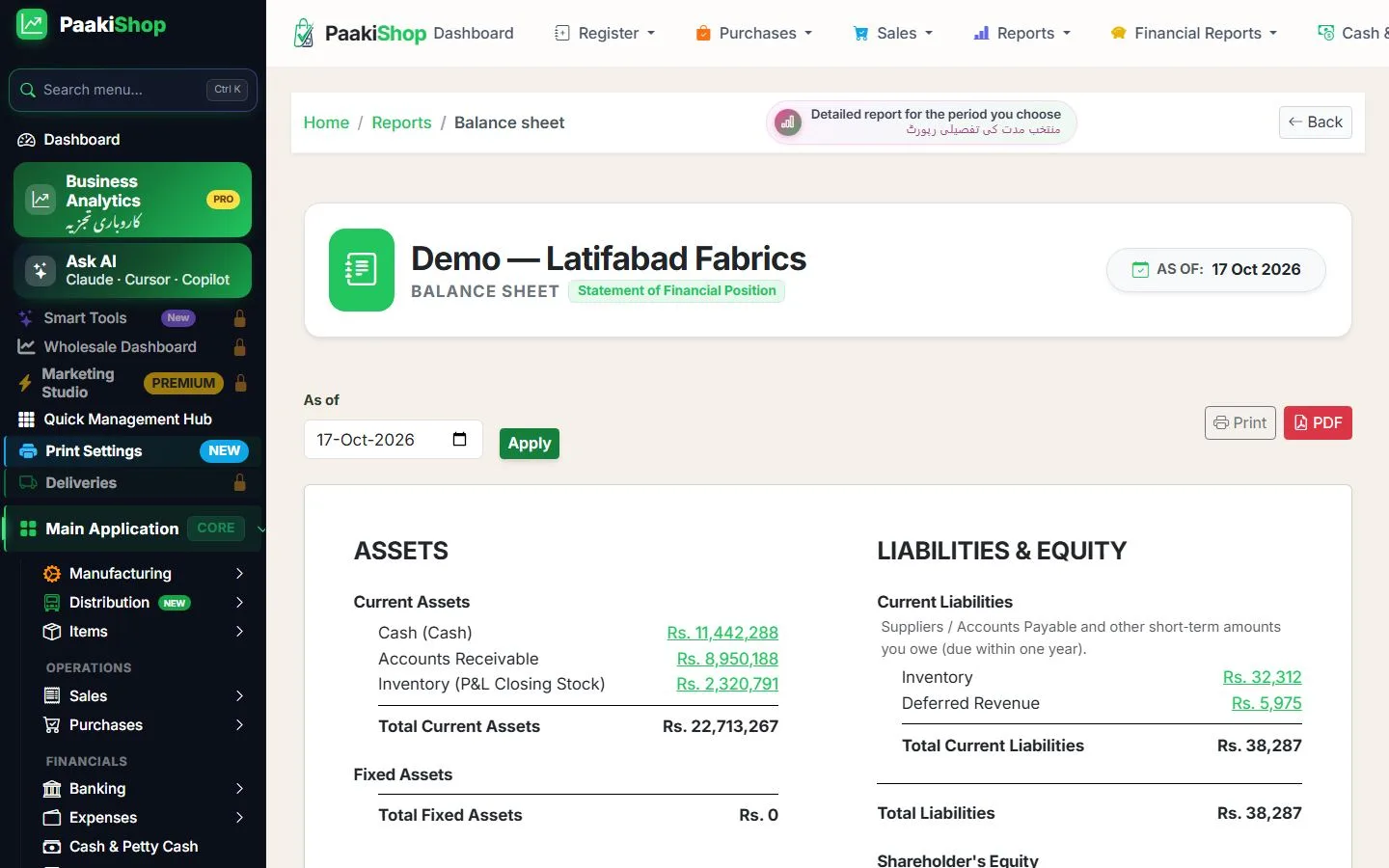This screenshot has width=1389, height=868.
Task: Click the Print Settings printer icon
Action: [28, 451]
